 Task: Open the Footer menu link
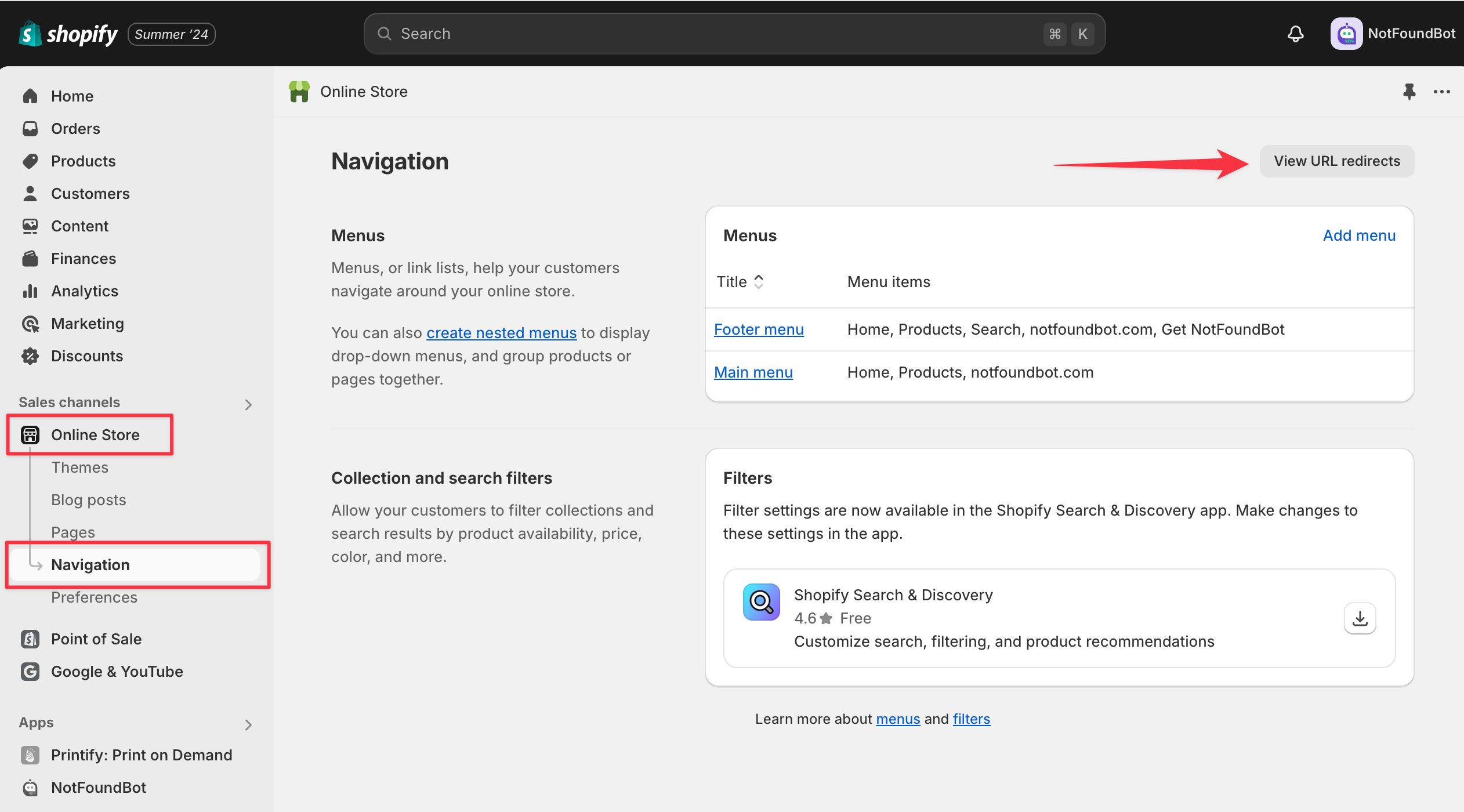coord(759,329)
